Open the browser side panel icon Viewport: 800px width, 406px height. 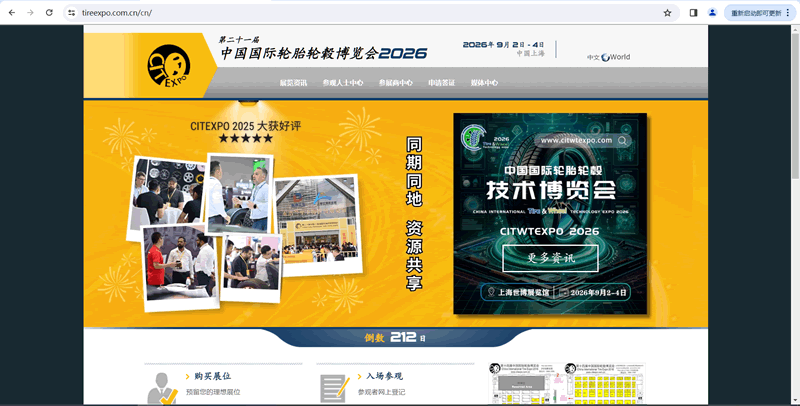pyautogui.click(x=694, y=13)
